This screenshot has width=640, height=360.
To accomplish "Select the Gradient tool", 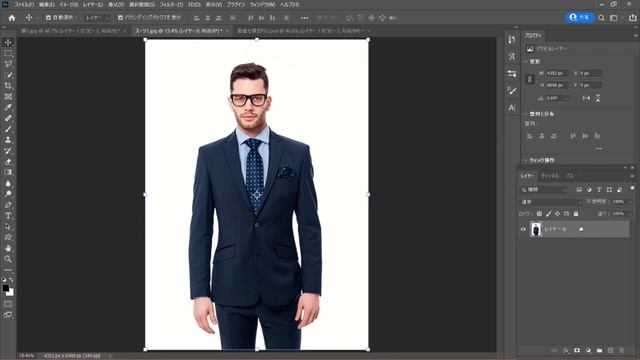I will (8, 172).
